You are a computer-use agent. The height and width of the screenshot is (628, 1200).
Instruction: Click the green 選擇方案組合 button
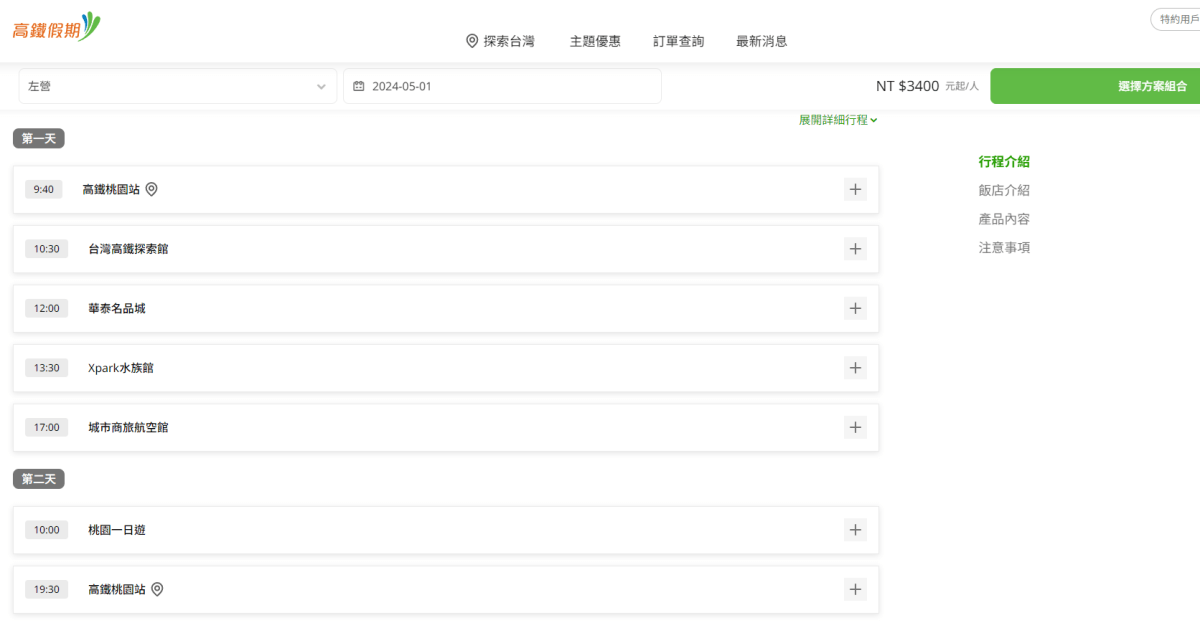point(1097,87)
